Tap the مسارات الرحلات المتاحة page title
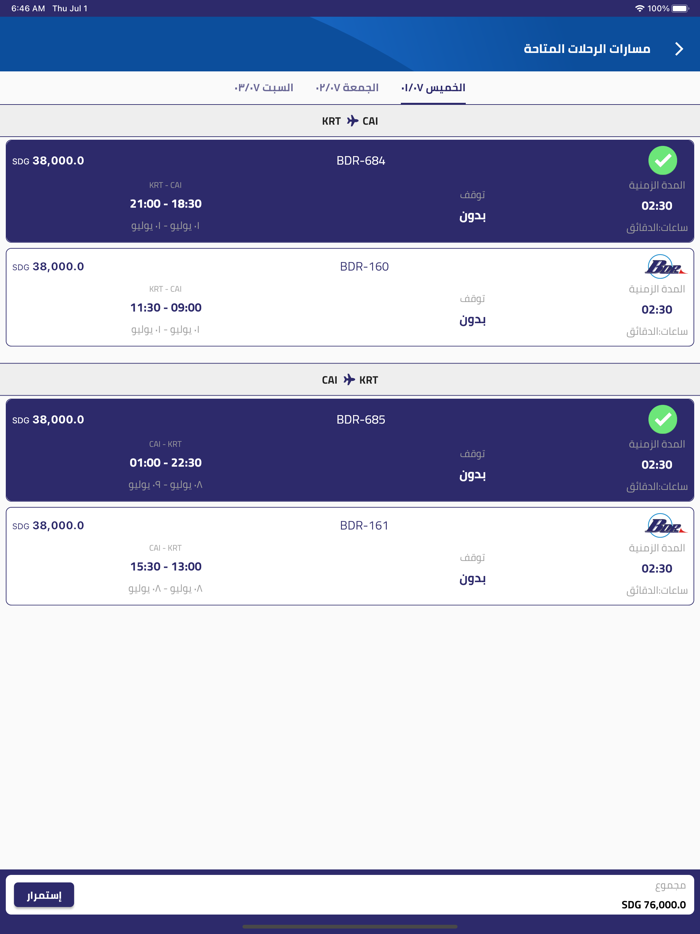Viewport: 700px width, 934px height. pos(587,49)
